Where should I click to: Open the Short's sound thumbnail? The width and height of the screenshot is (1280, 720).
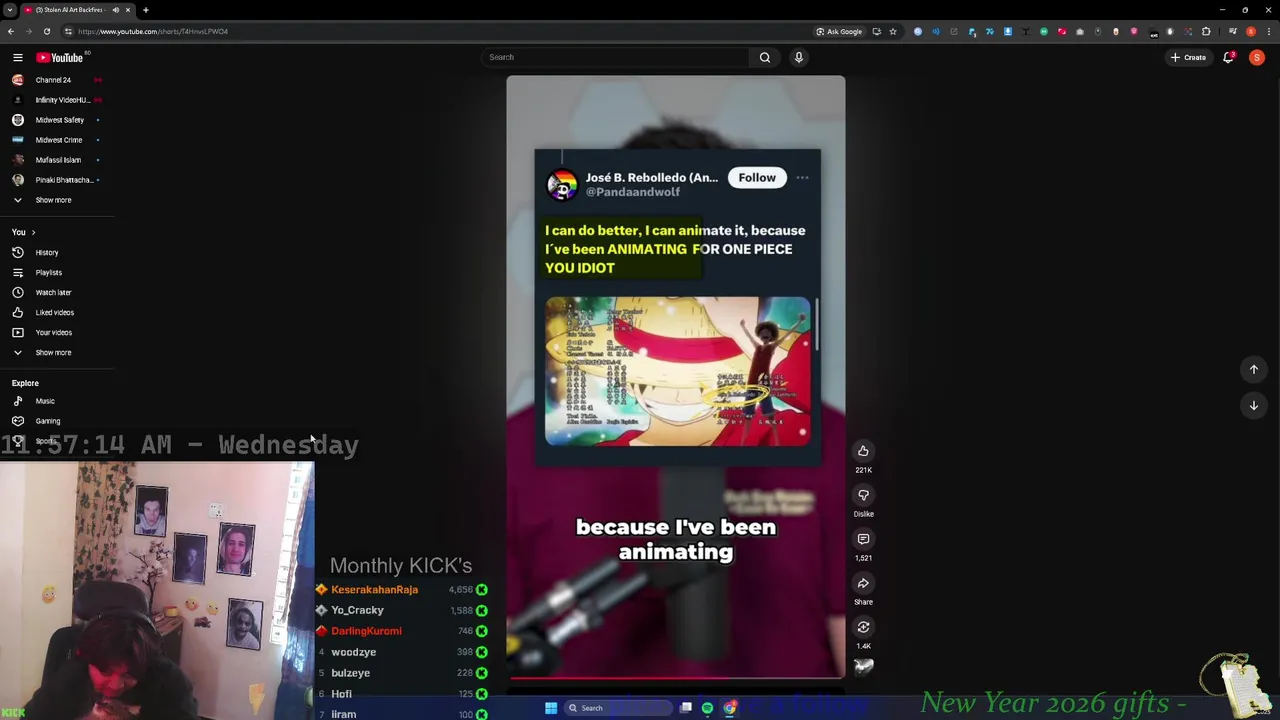[x=863, y=667]
